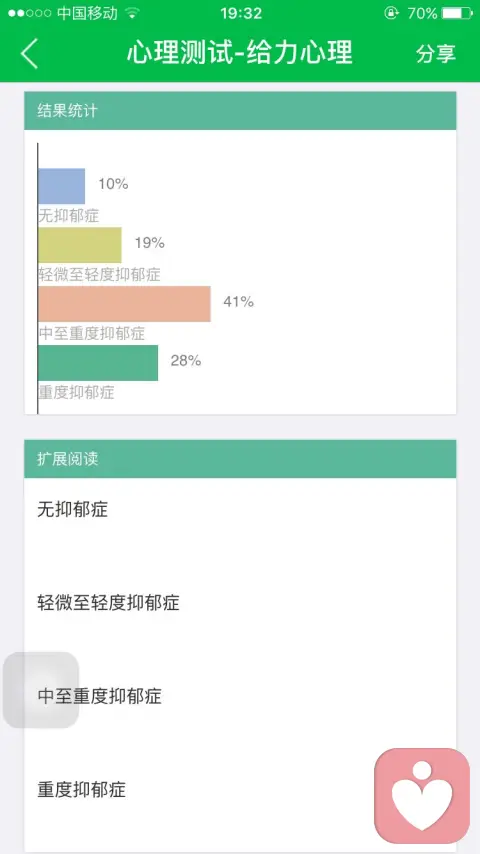Image resolution: width=480 pixels, height=854 pixels.
Task: Click the 分享 share button
Action: 435,53
